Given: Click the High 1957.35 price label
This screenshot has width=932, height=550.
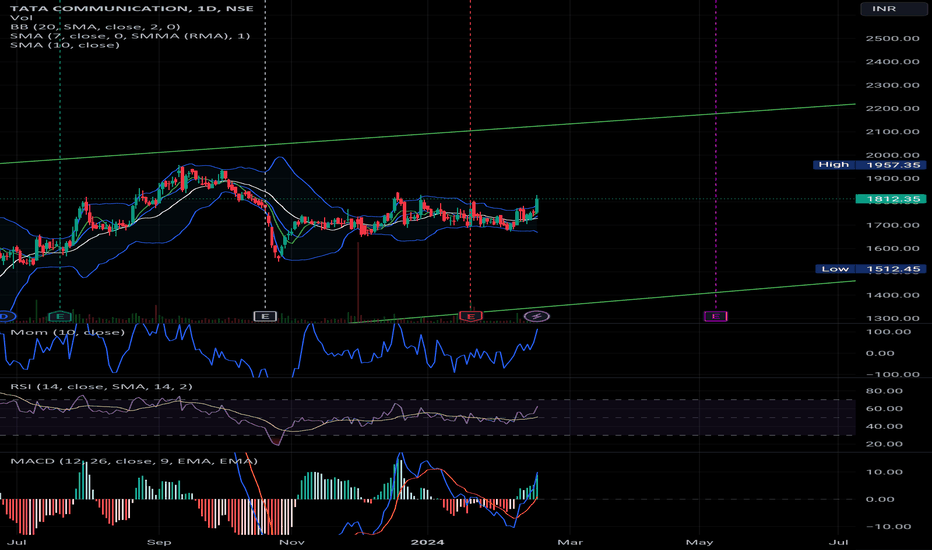Looking at the screenshot, I should (x=870, y=165).
